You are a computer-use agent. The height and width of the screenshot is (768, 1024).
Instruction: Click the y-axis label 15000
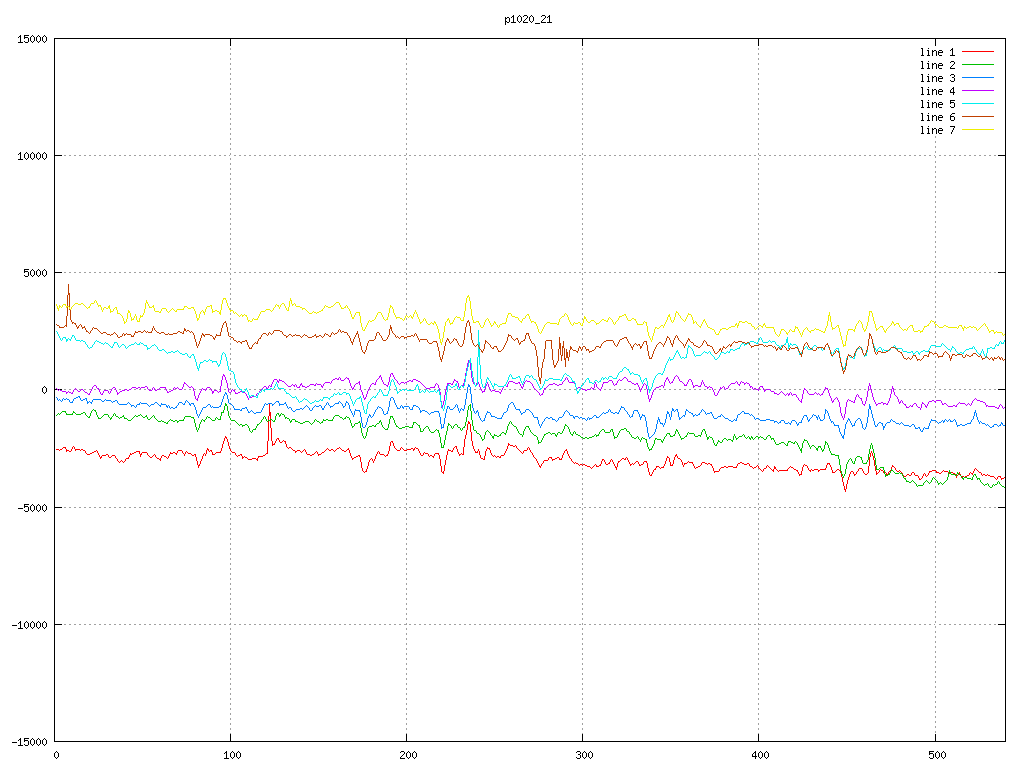(33, 39)
